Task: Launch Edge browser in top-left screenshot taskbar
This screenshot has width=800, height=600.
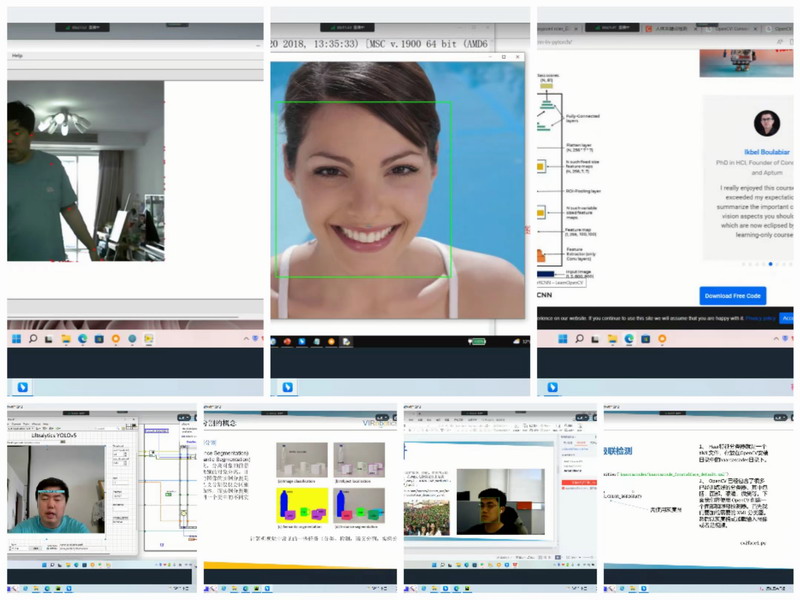Action: tap(82, 339)
